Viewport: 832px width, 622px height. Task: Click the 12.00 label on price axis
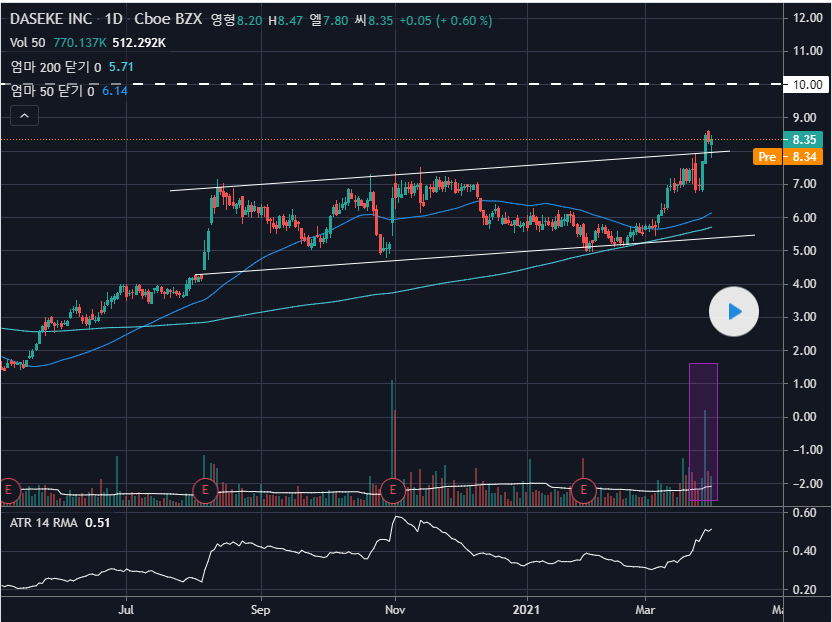[x=806, y=18]
